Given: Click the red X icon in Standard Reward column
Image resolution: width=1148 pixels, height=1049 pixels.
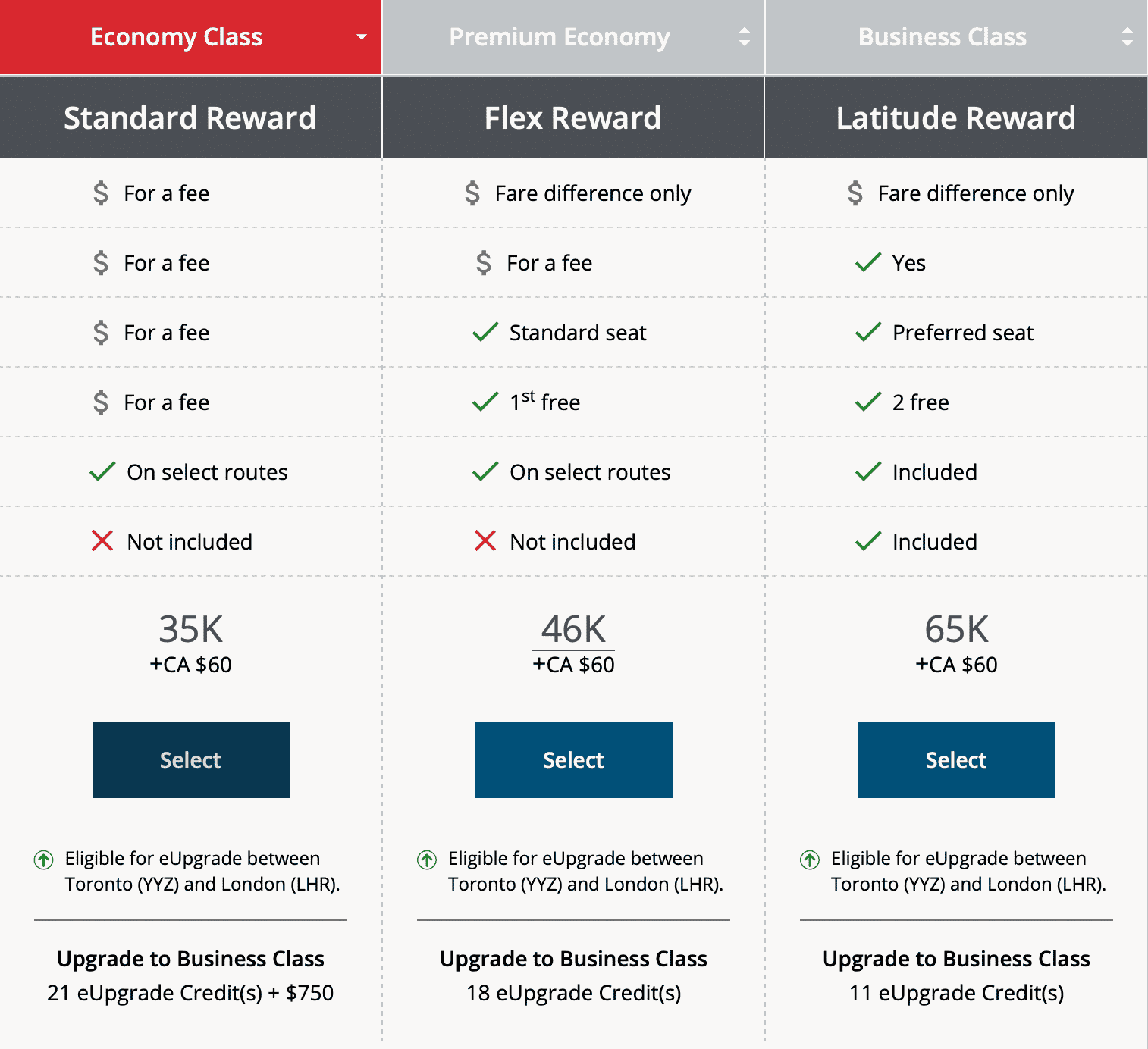Looking at the screenshot, I should pos(102,541).
